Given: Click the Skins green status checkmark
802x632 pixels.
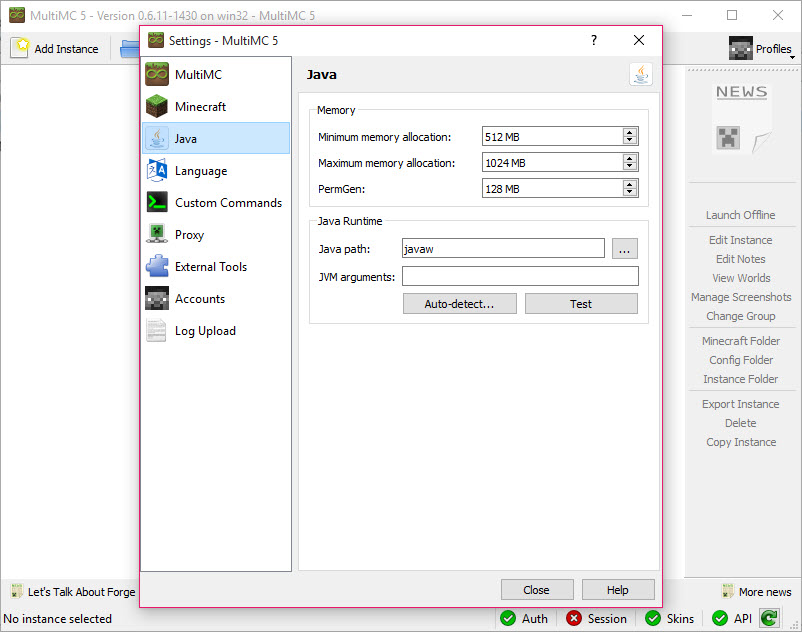Looking at the screenshot, I should tap(653, 618).
